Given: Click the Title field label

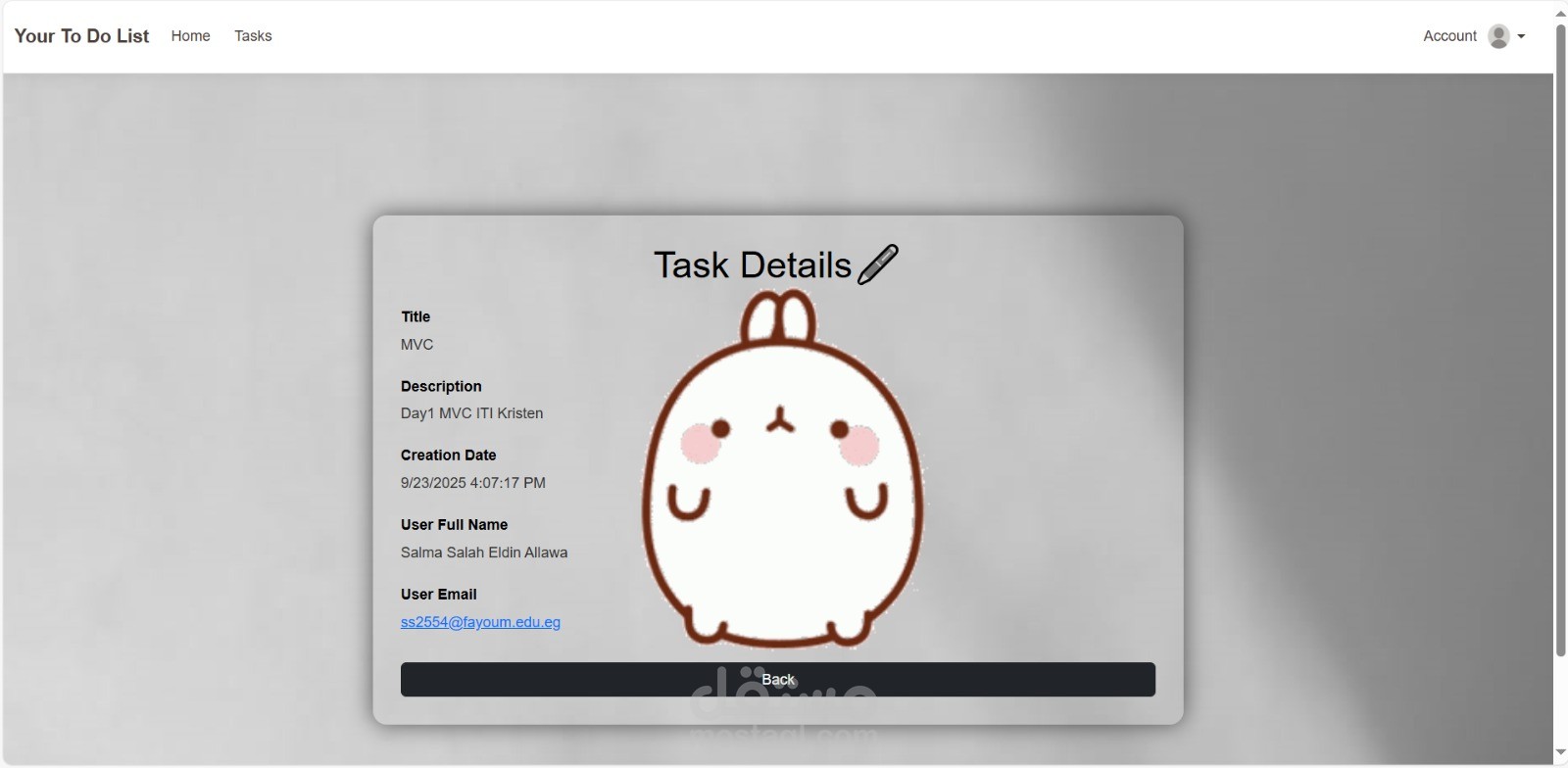Looking at the screenshot, I should pos(416,316).
